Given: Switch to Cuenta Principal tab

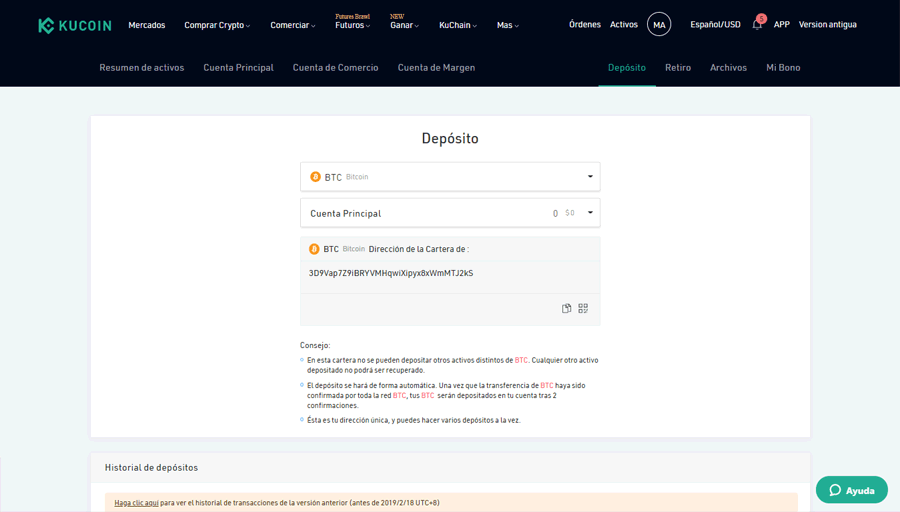Looking at the screenshot, I should (x=238, y=68).
